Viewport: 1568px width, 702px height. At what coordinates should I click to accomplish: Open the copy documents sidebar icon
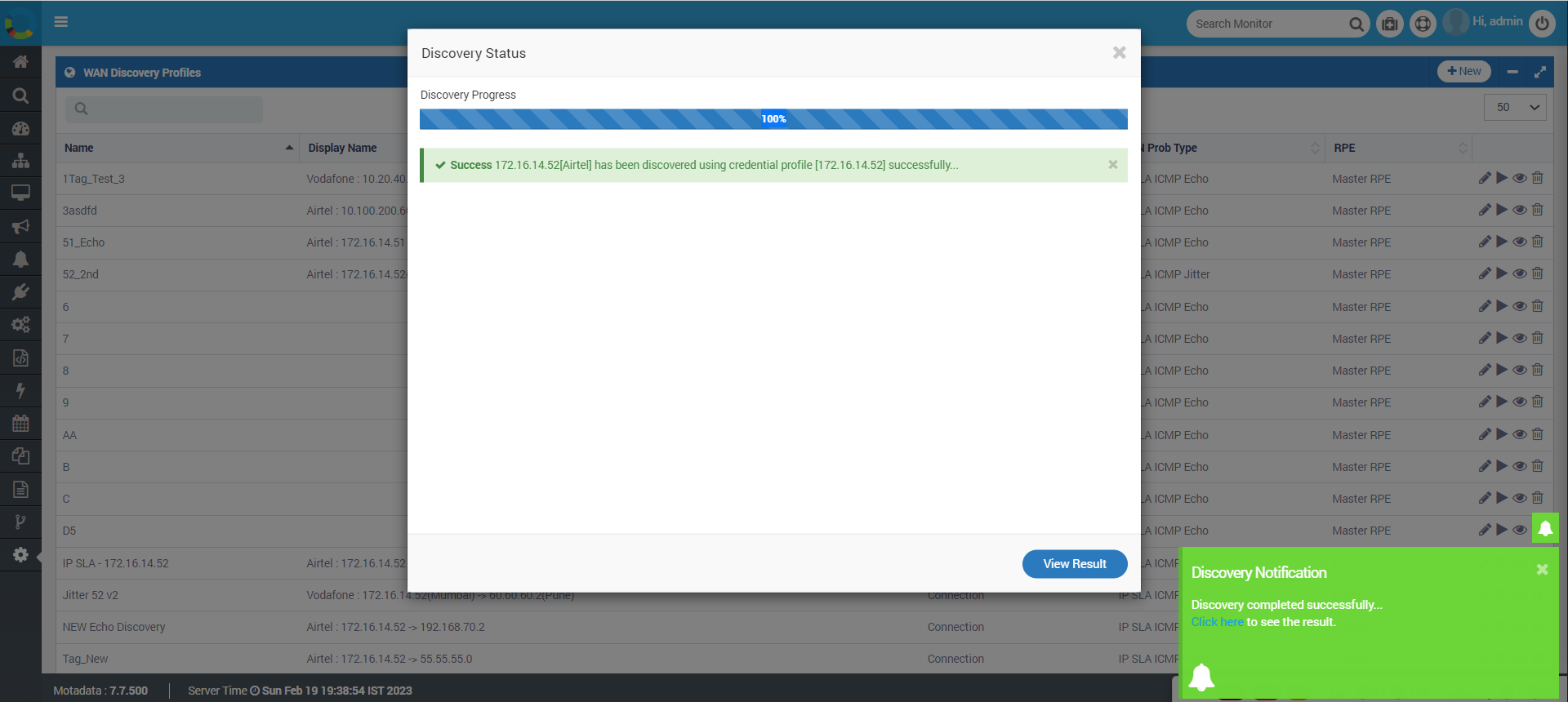[20, 456]
